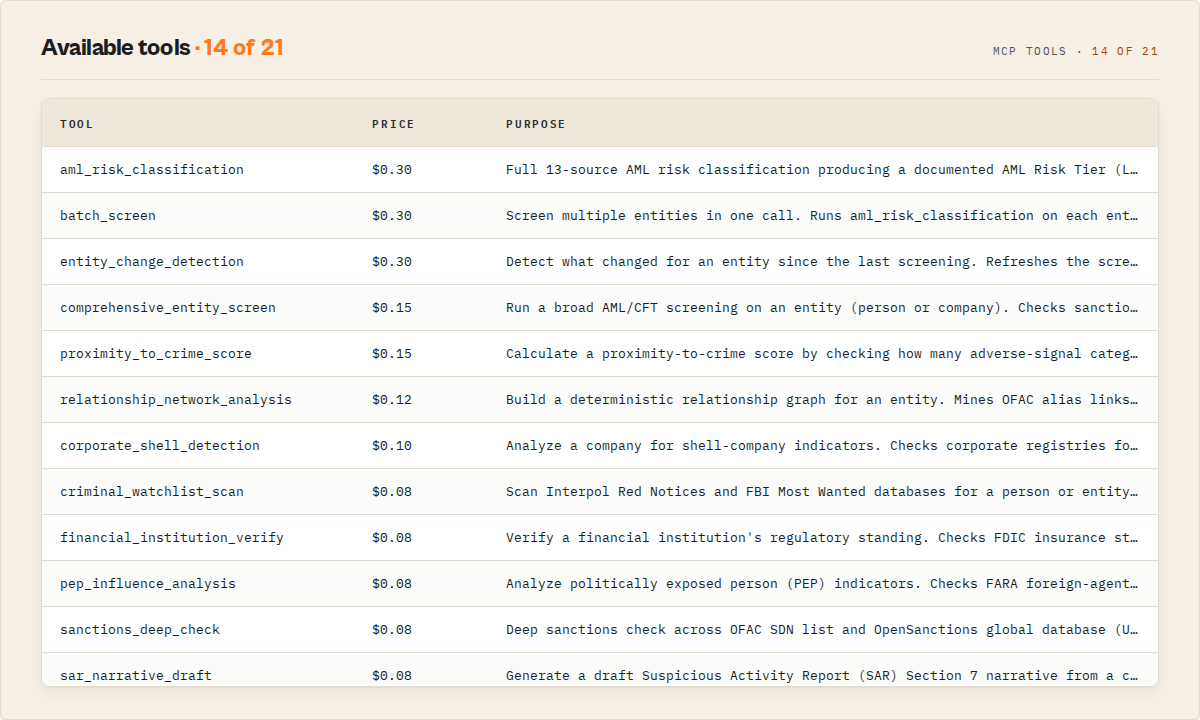1200x720 pixels.
Task: Select the sanctions_deep_check tool name
Action: pos(140,629)
